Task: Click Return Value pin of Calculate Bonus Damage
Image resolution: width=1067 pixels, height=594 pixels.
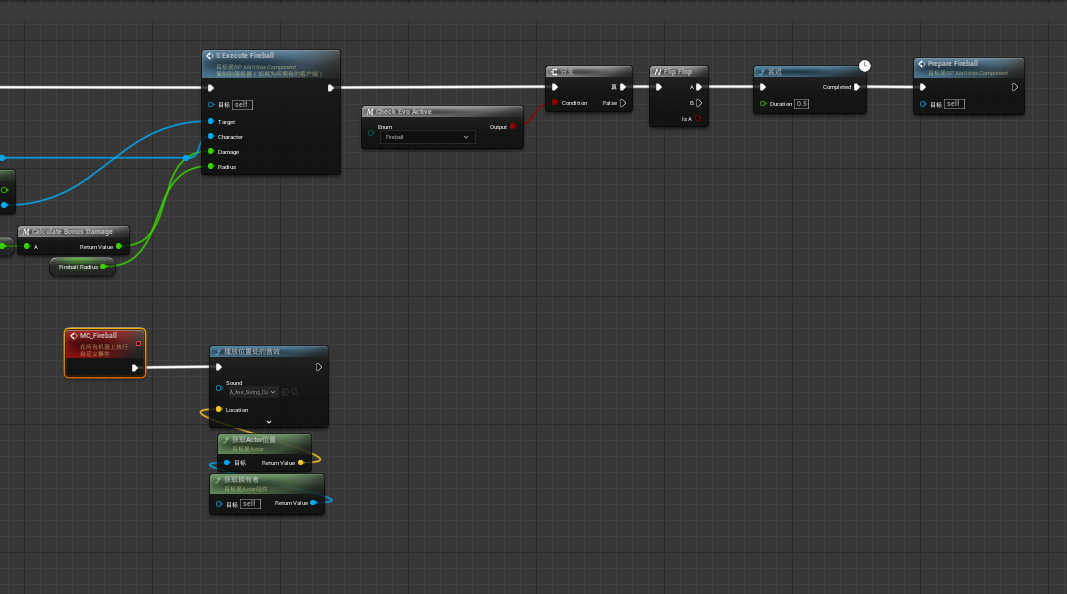Action: click(x=119, y=246)
